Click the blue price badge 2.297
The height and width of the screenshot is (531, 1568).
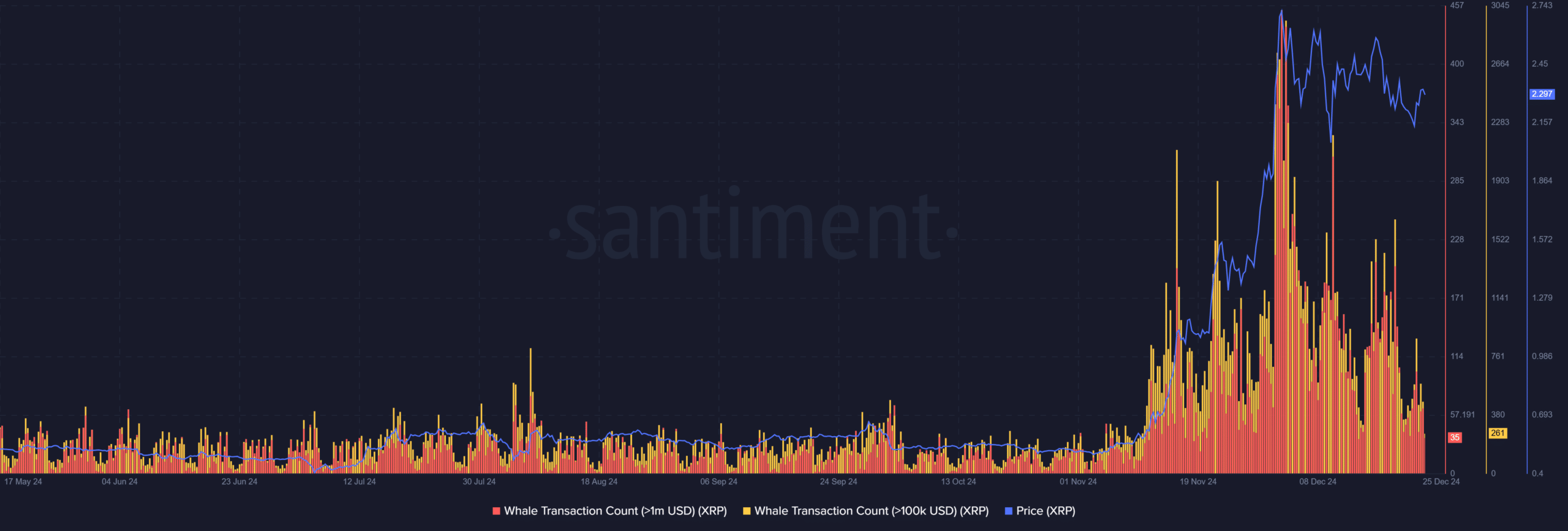[1542, 94]
